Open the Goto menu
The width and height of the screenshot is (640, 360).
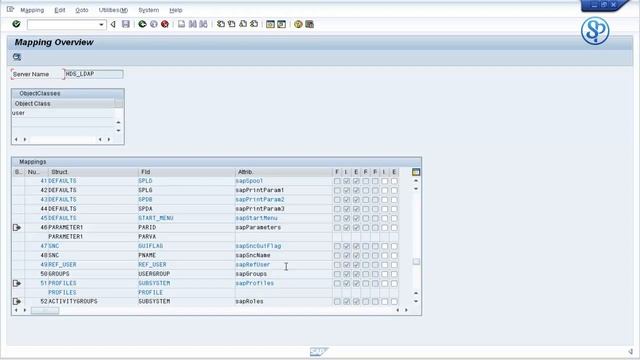pyautogui.click(x=82, y=10)
